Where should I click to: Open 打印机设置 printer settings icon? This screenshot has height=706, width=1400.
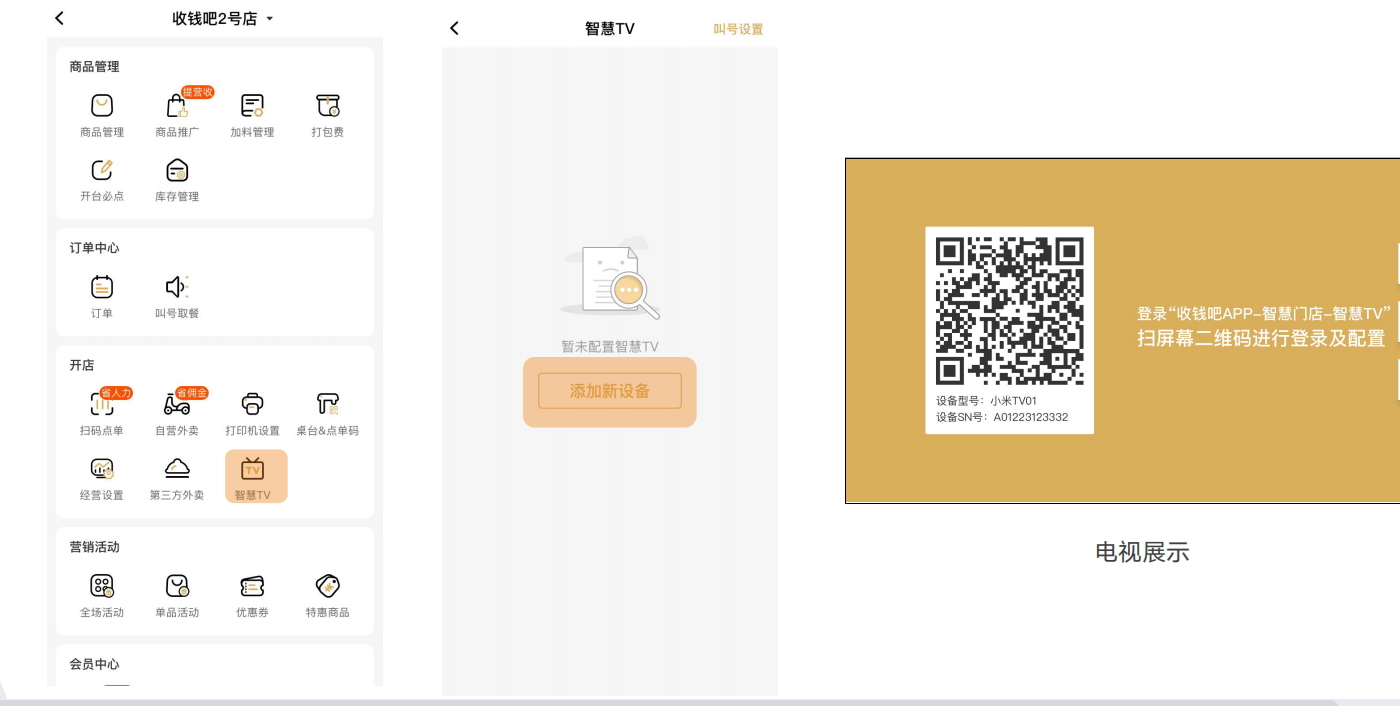click(x=252, y=404)
